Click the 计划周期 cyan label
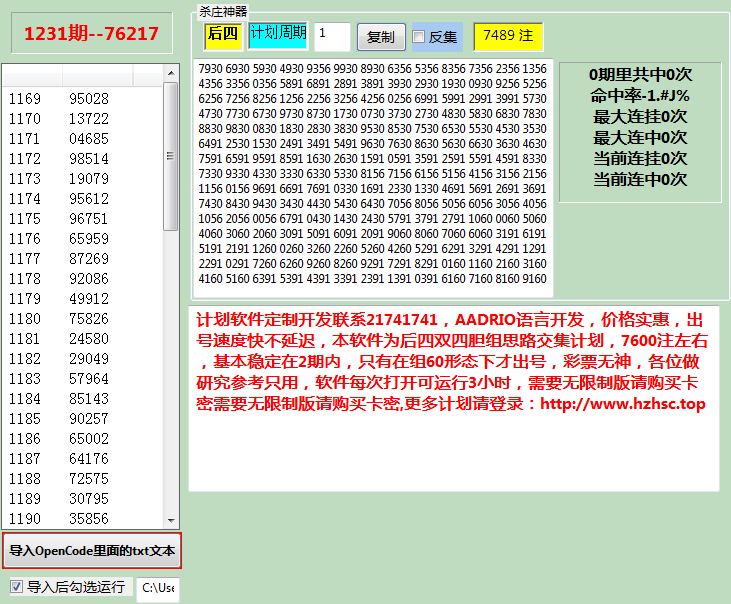The width and height of the screenshot is (731, 604). 278,35
